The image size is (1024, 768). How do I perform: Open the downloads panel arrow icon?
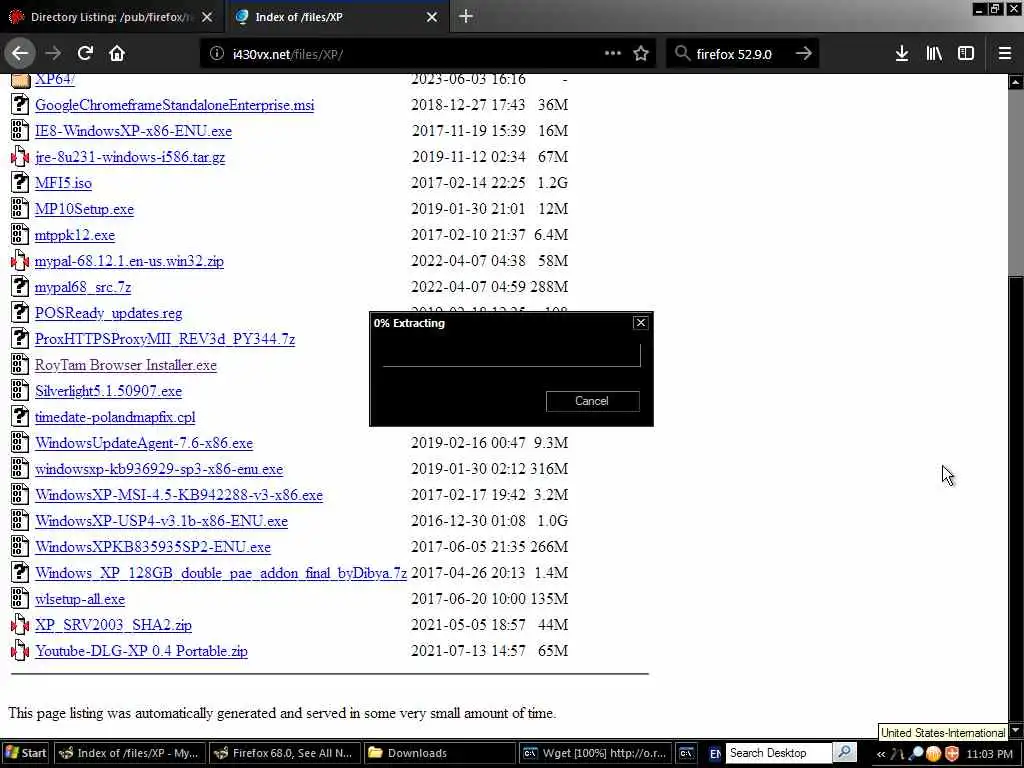(x=902, y=54)
